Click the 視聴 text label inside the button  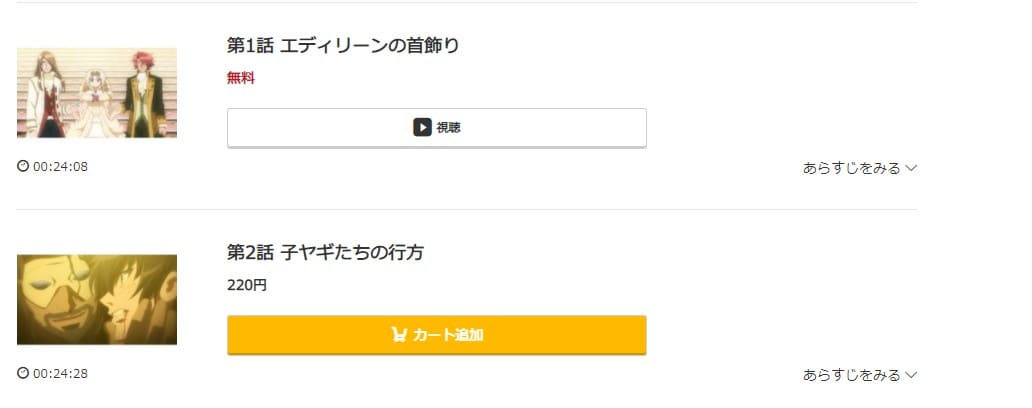(x=448, y=128)
